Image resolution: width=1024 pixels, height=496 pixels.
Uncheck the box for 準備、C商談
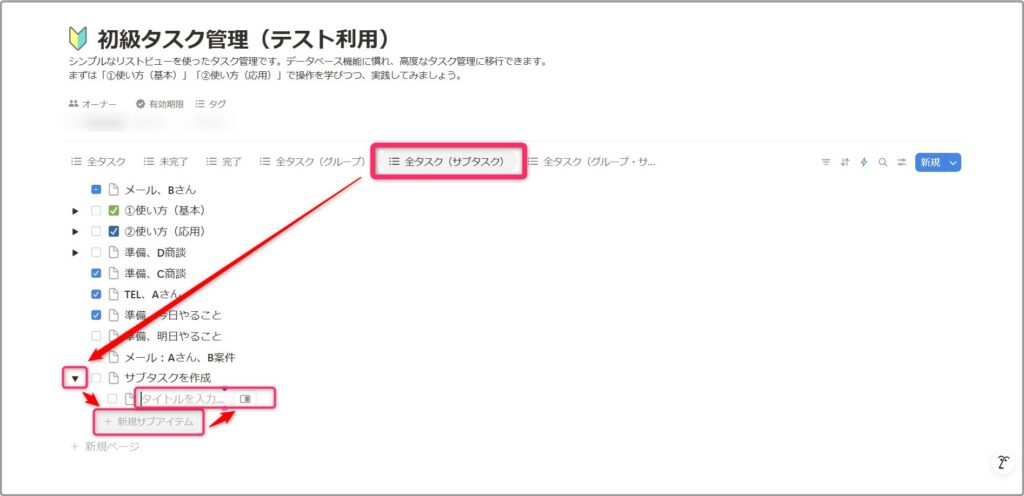(96, 273)
